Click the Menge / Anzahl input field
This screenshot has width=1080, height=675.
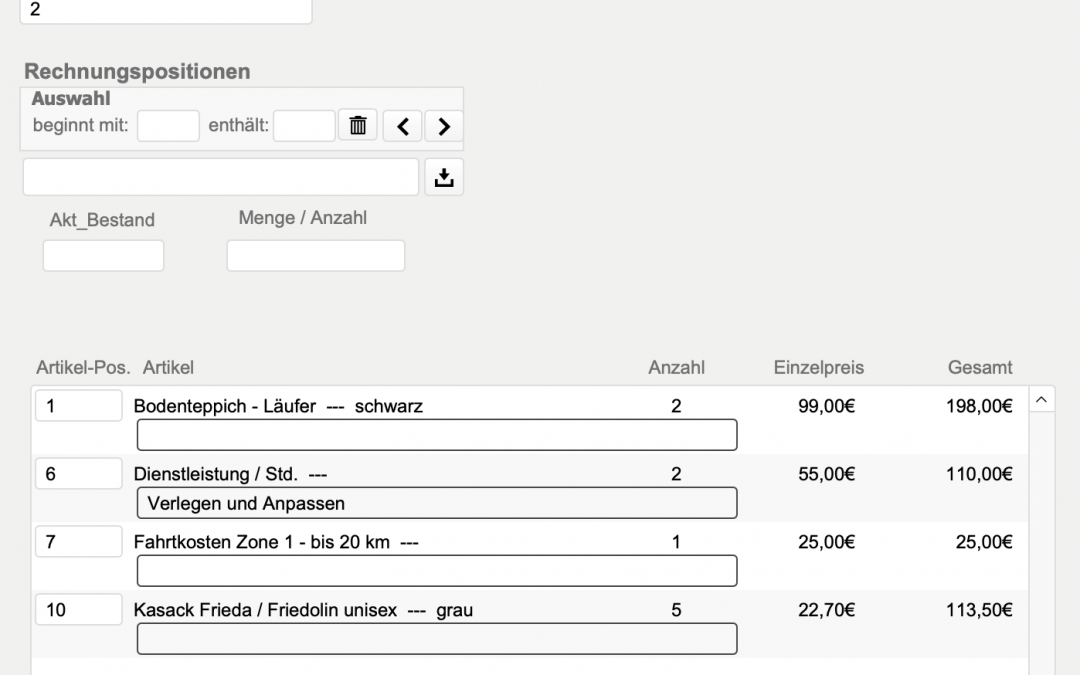tap(315, 256)
